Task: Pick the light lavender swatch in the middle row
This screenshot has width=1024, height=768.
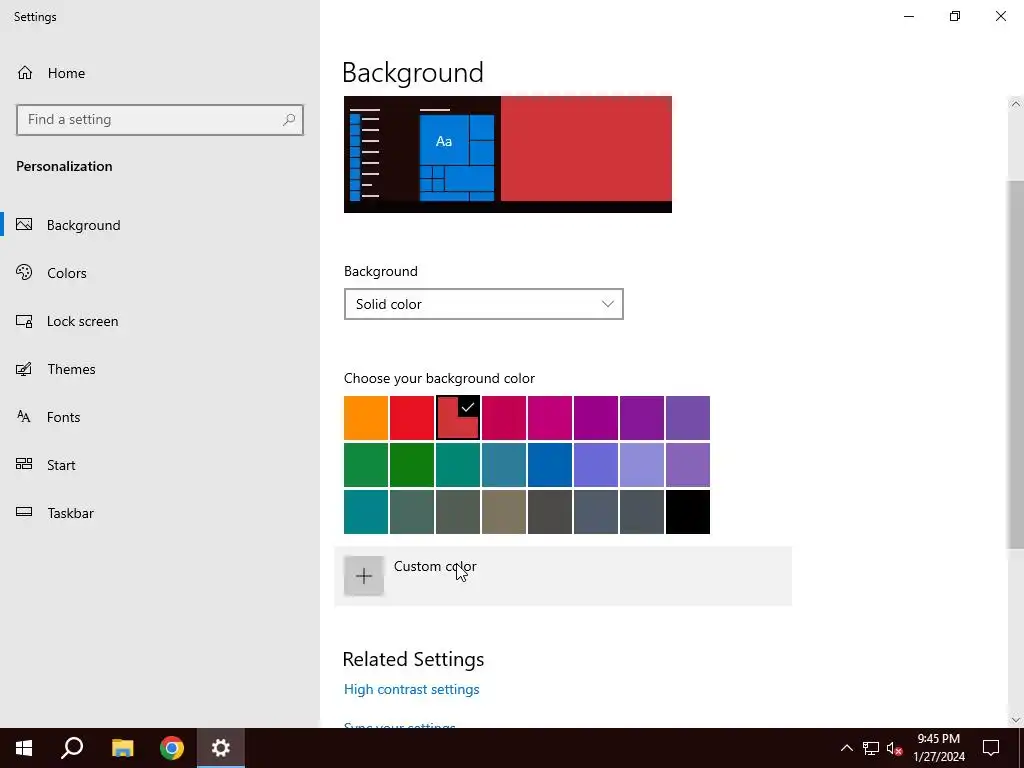Action: pyautogui.click(x=642, y=465)
